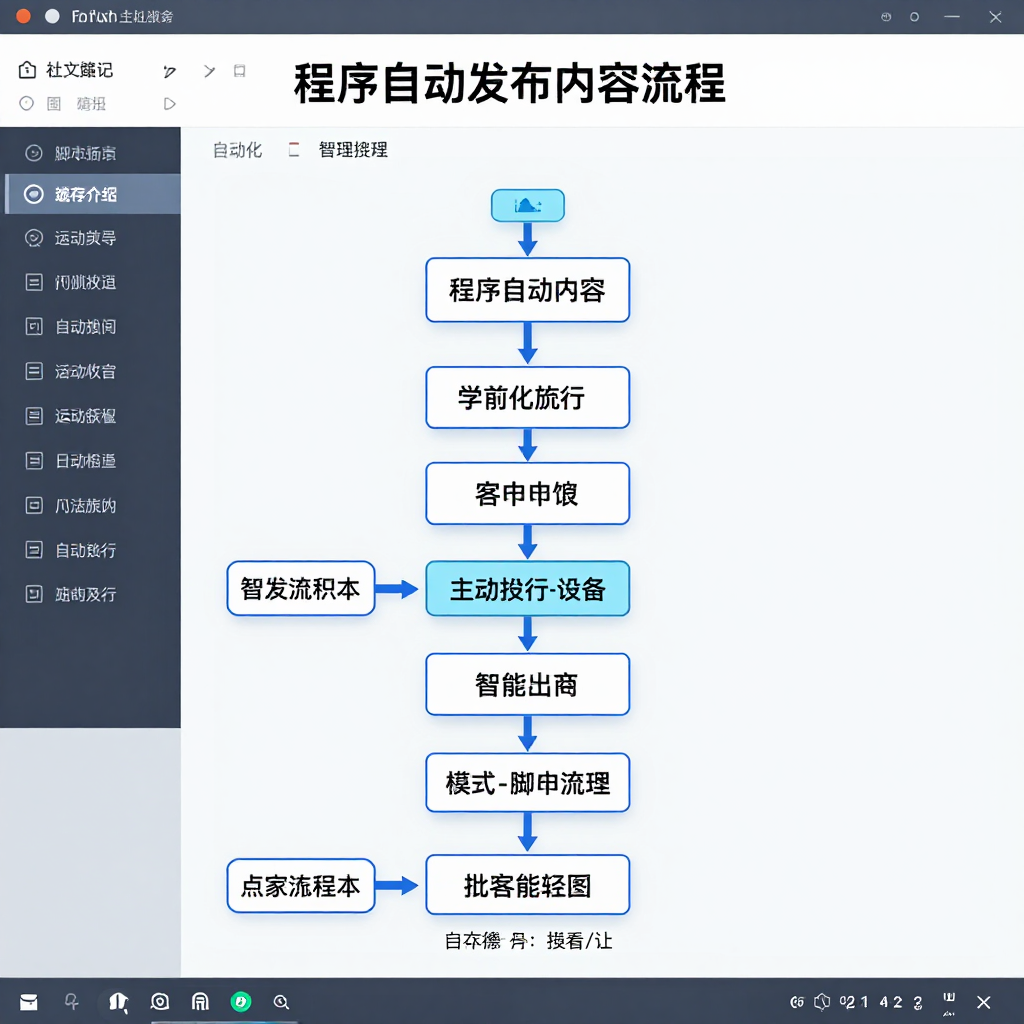Click the caption text below the flowchart
The height and width of the screenshot is (1024, 1024).
pos(528,940)
